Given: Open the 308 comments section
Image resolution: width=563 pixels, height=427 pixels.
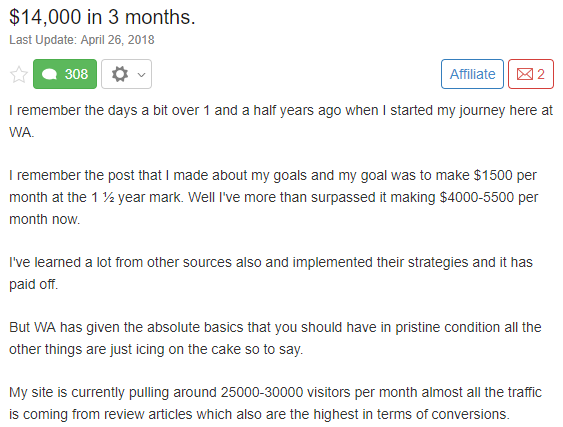Looking at the screenshot, I should click(x=65, y=74).
